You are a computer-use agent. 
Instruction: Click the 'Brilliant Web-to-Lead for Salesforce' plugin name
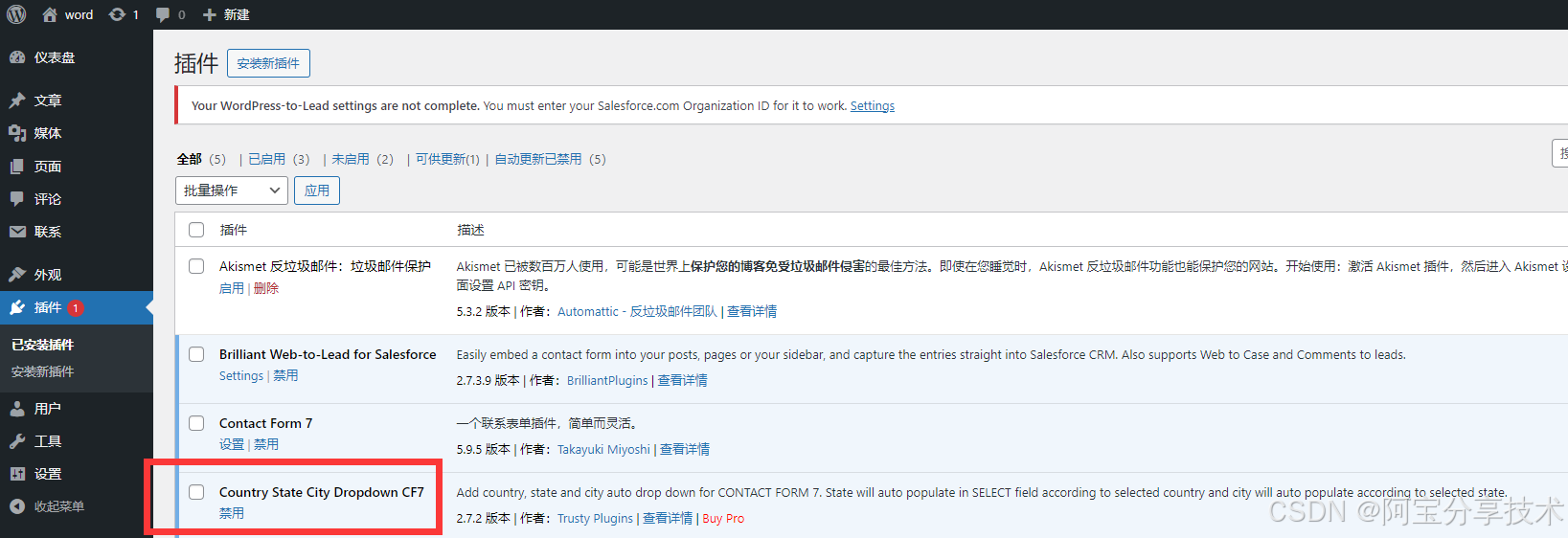pyautogui.click(x=328, y=354)
